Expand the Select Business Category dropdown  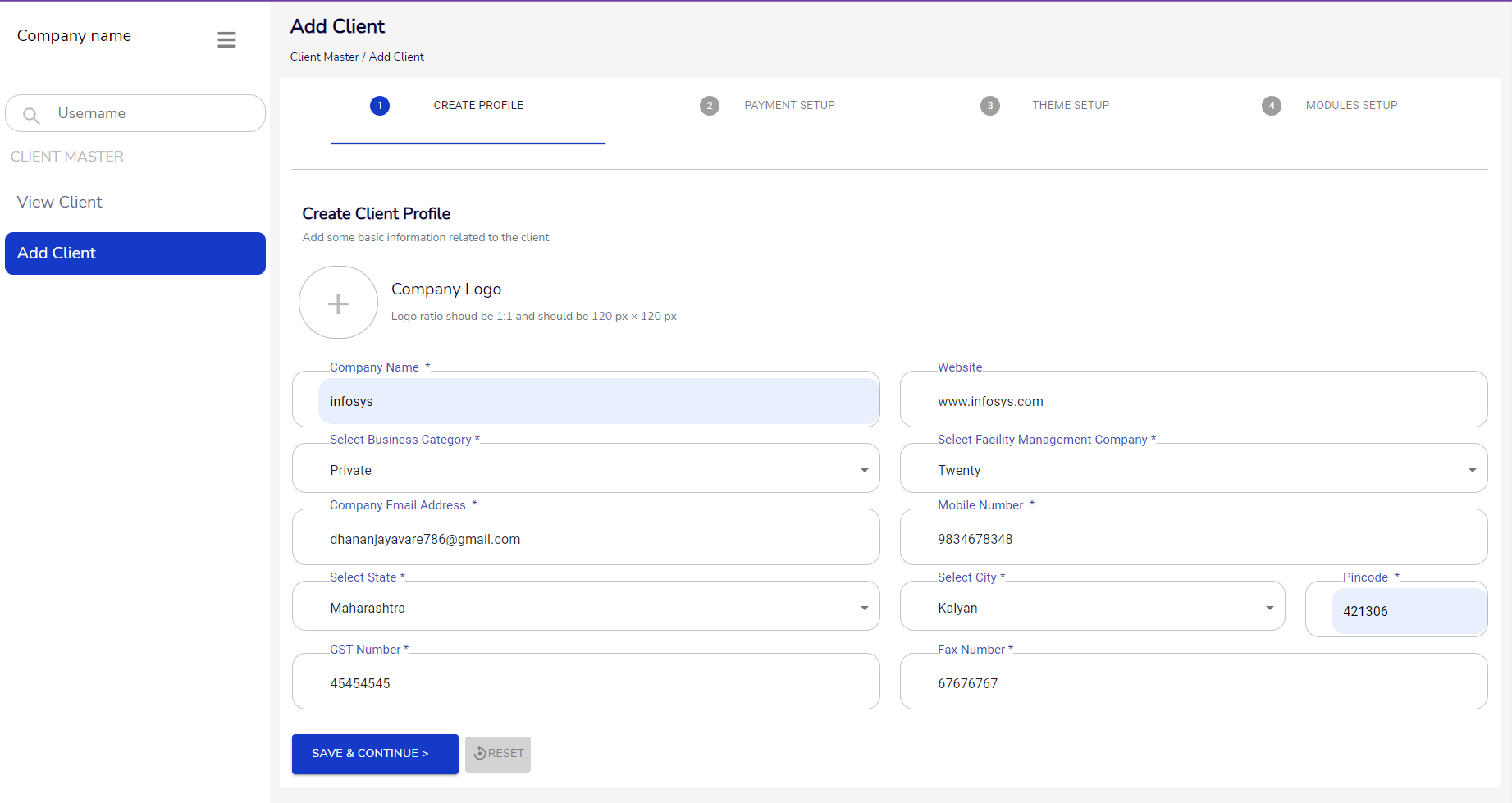tap(586, 468)
